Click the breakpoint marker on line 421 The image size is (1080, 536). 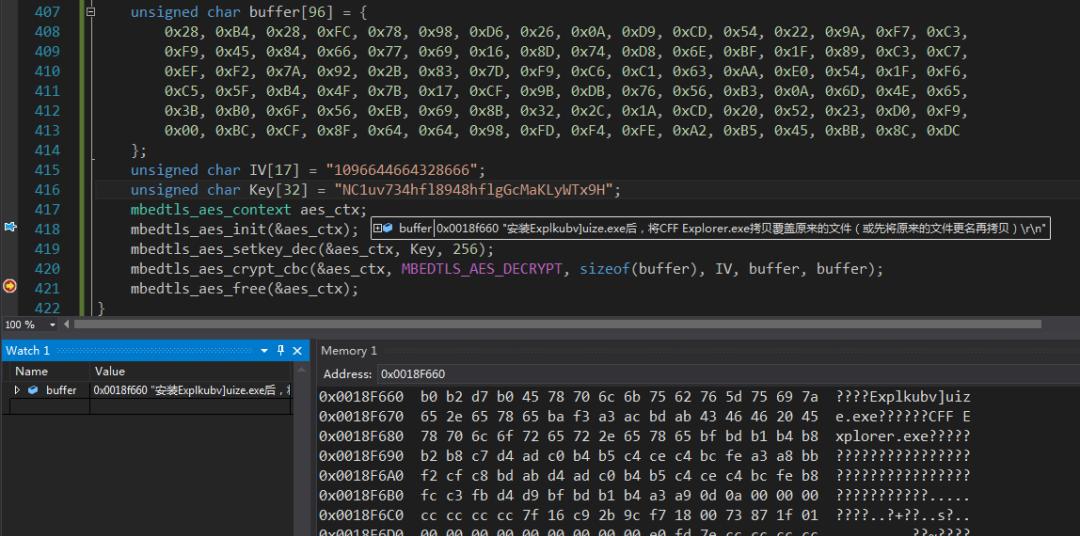10,285
